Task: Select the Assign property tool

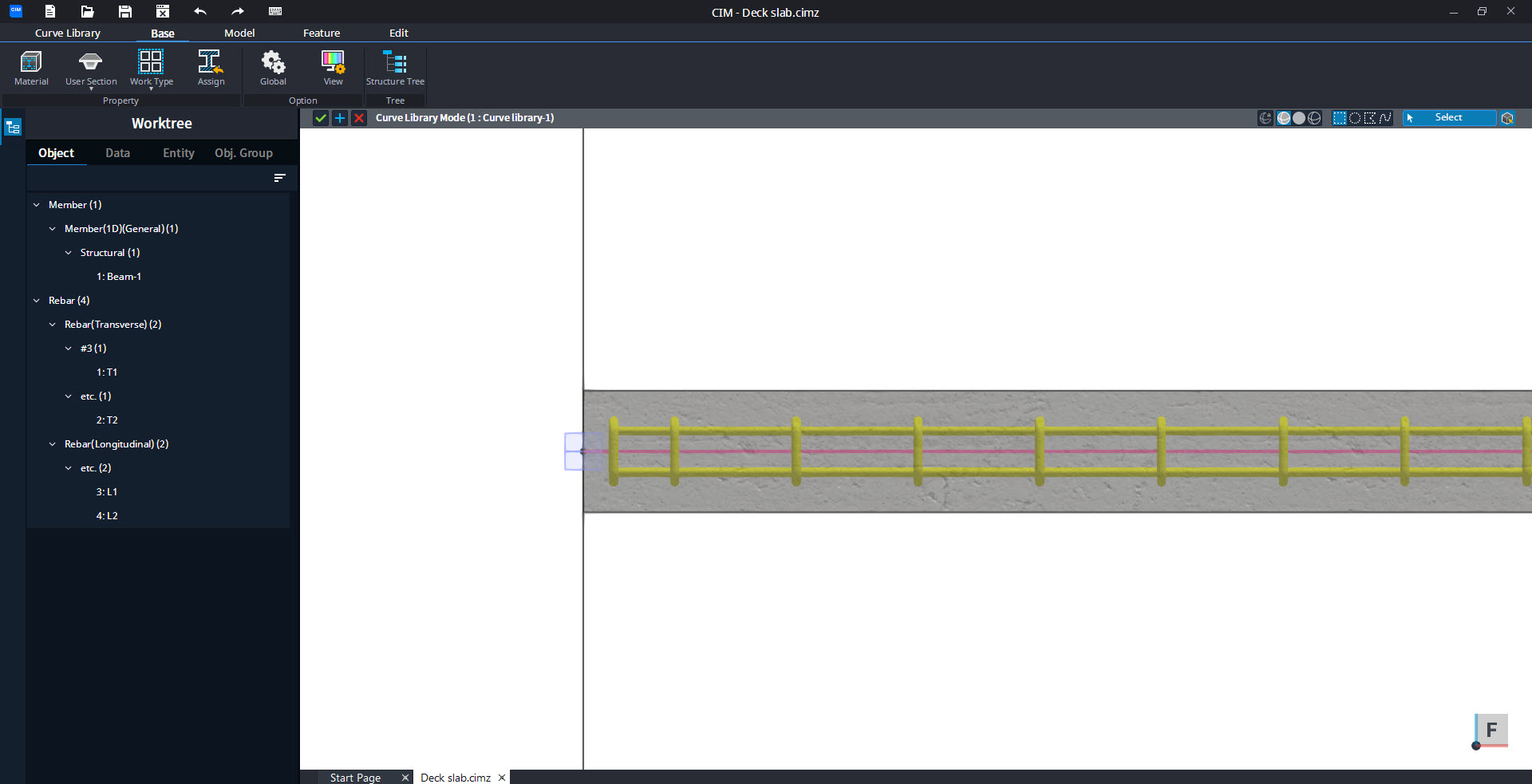Action: [x=211, y=68]
